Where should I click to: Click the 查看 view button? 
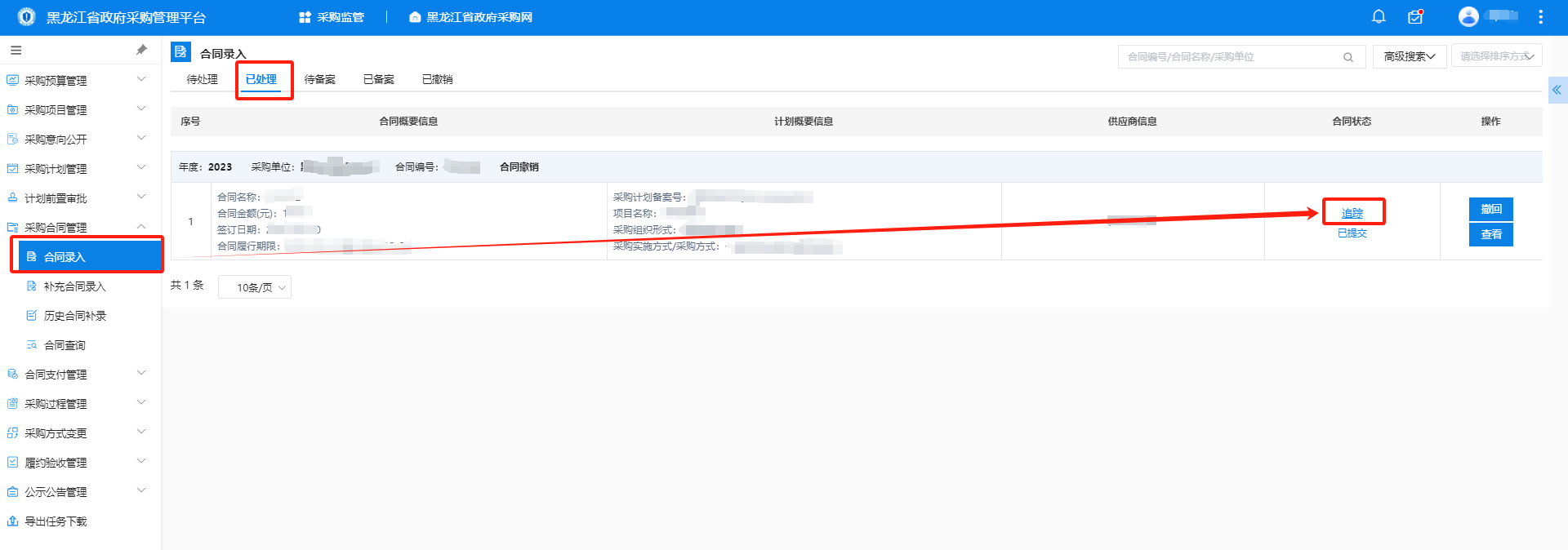coord(1491,234)
